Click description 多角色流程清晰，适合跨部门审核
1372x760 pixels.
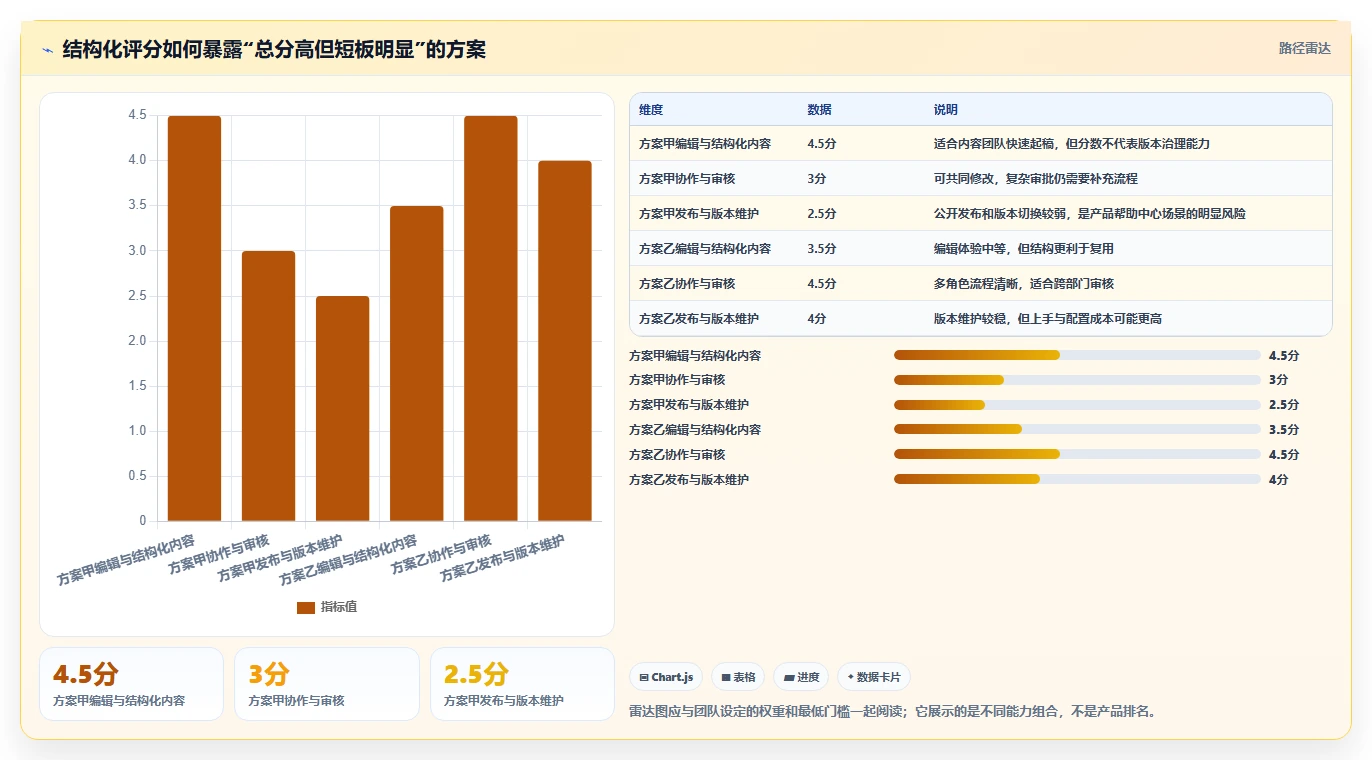pos(1024,284)
